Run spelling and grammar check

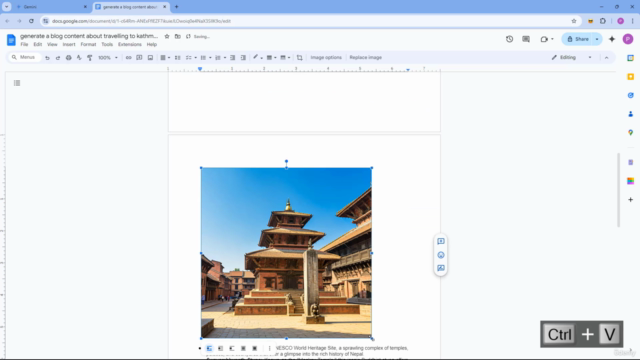[x=79, y=58]
